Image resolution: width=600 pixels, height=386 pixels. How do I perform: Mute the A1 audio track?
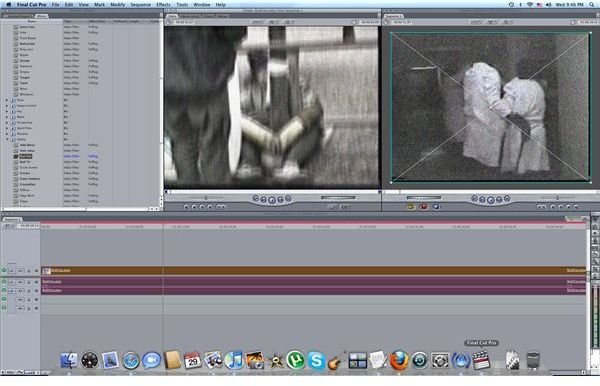pos(4,282)
